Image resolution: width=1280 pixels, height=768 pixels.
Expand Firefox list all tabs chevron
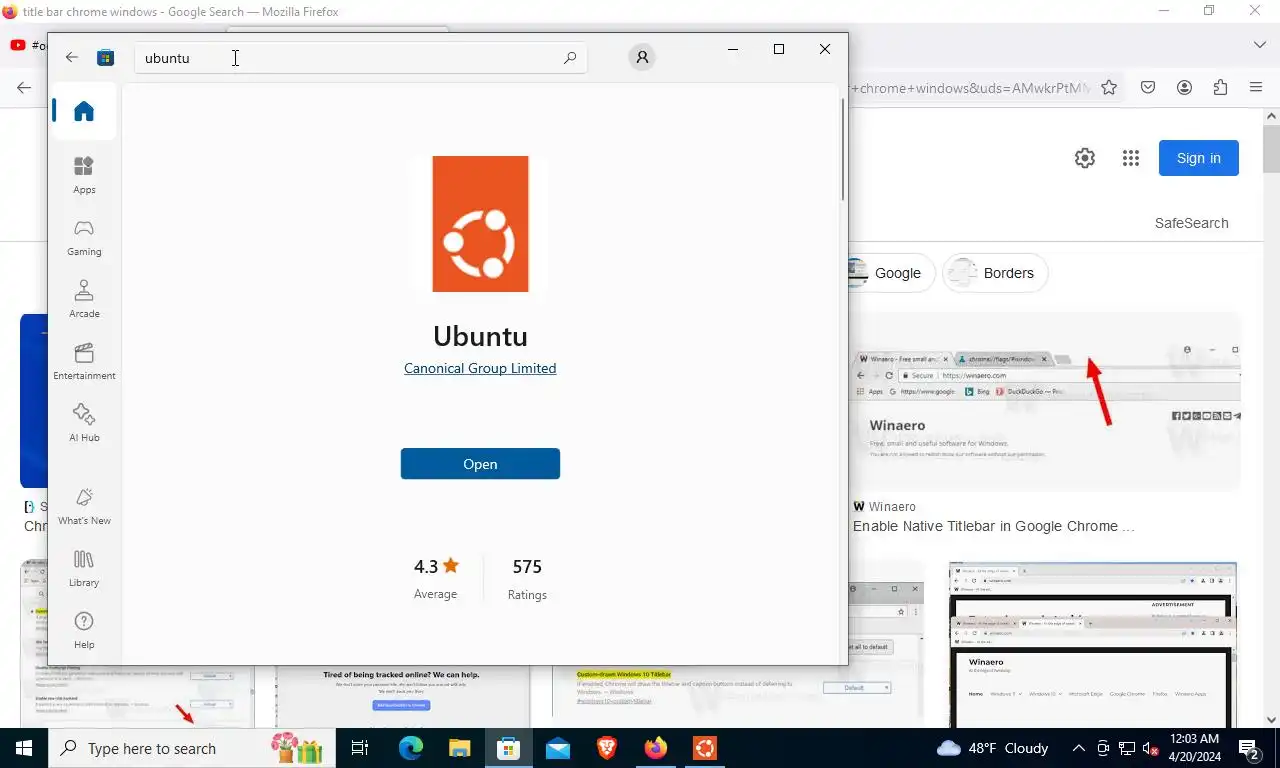click(x=1260, y=45)
